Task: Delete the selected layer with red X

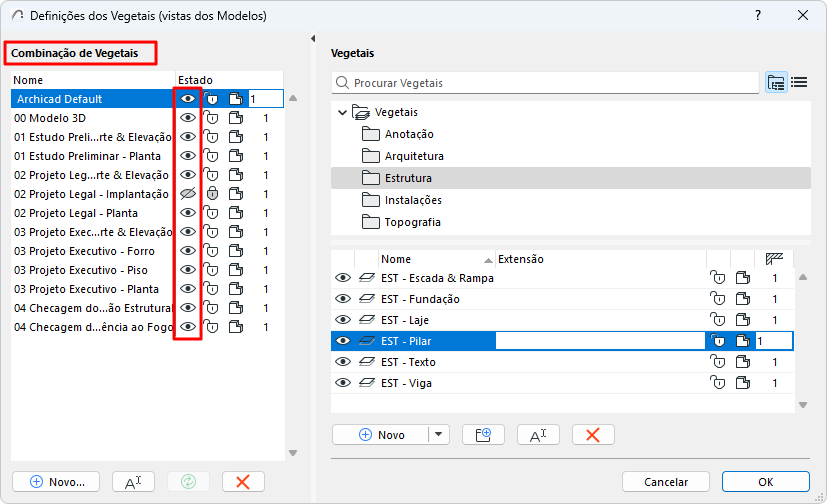Action: 593,434
